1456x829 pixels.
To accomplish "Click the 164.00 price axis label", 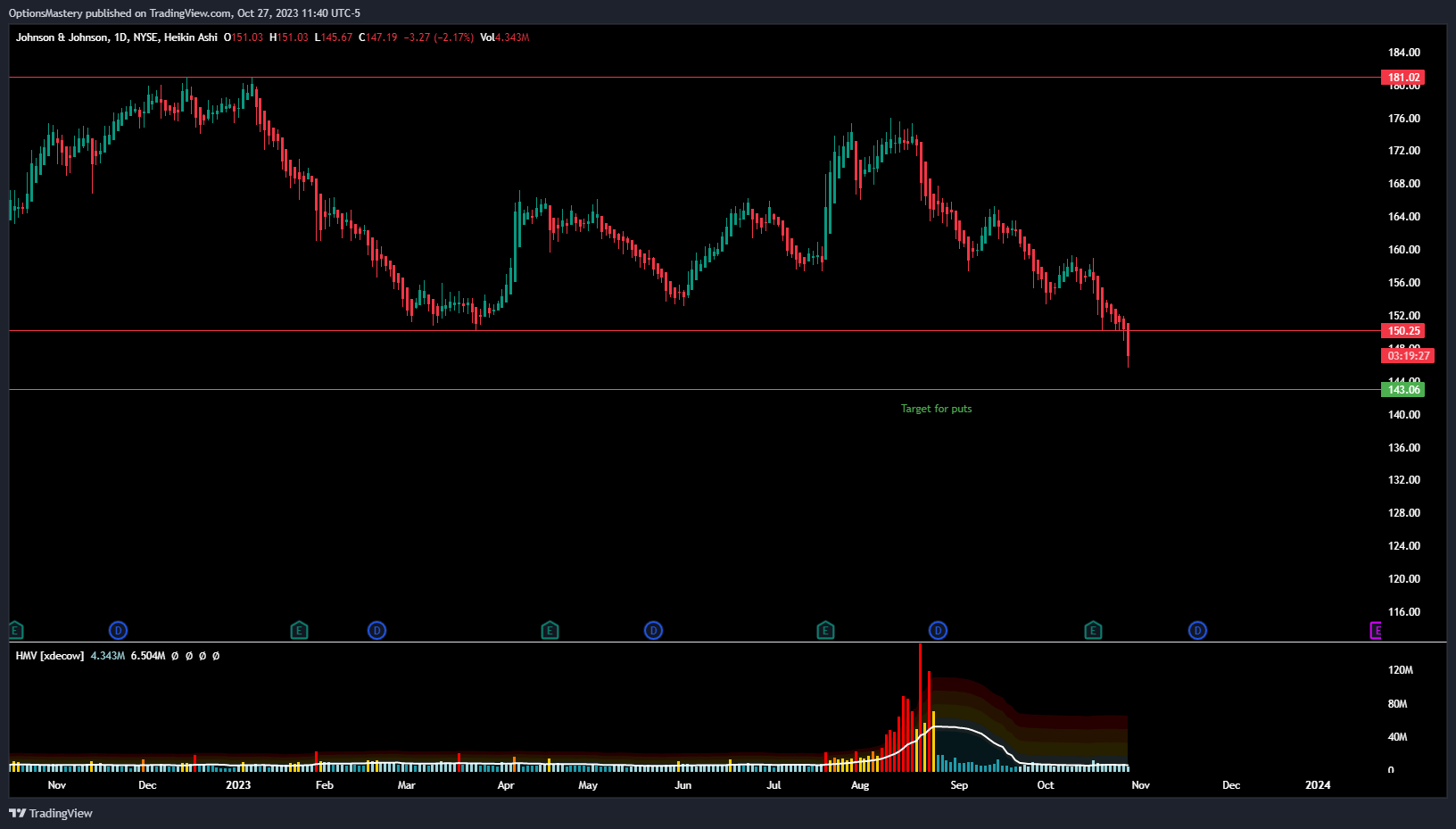I will (1403, 217).
